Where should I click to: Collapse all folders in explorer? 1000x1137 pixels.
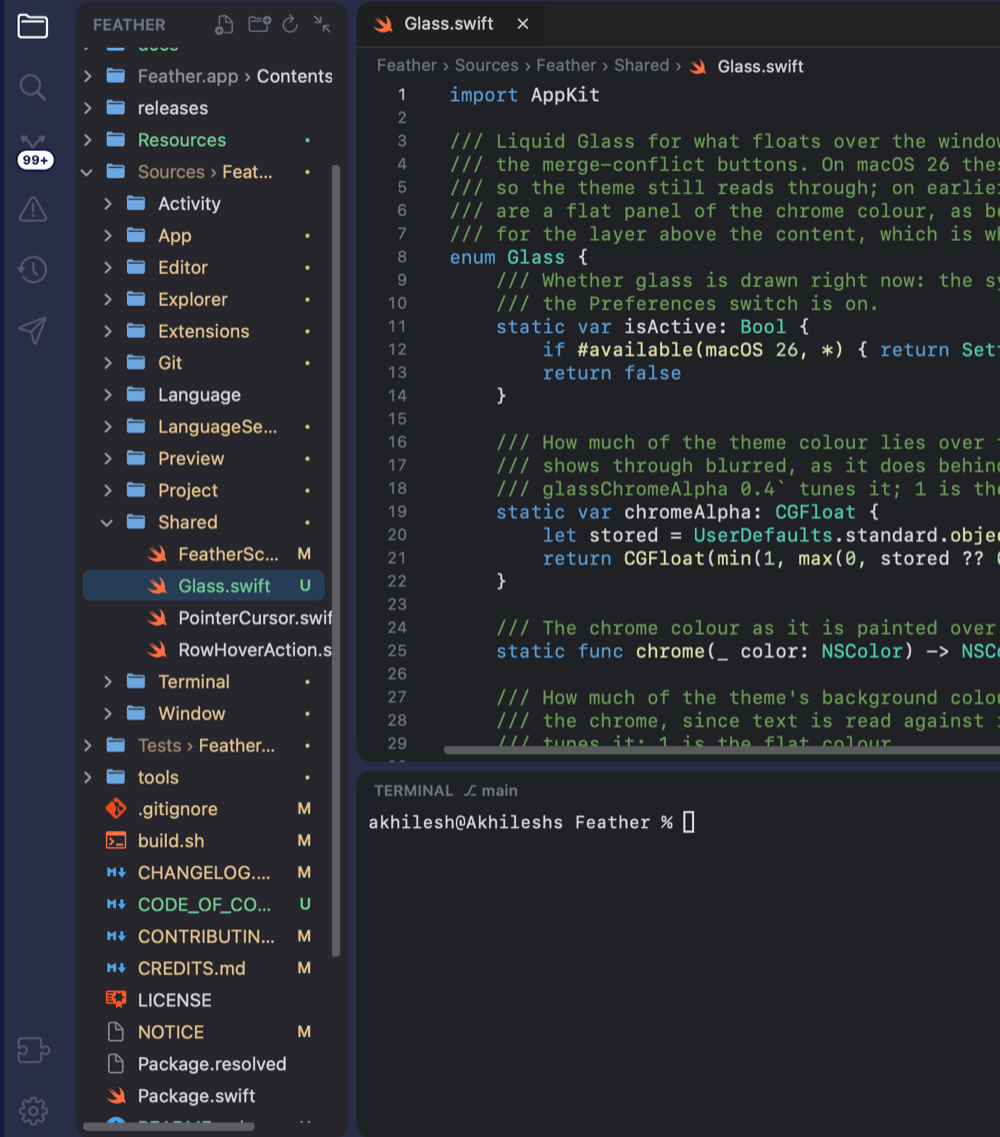[322, 25]
